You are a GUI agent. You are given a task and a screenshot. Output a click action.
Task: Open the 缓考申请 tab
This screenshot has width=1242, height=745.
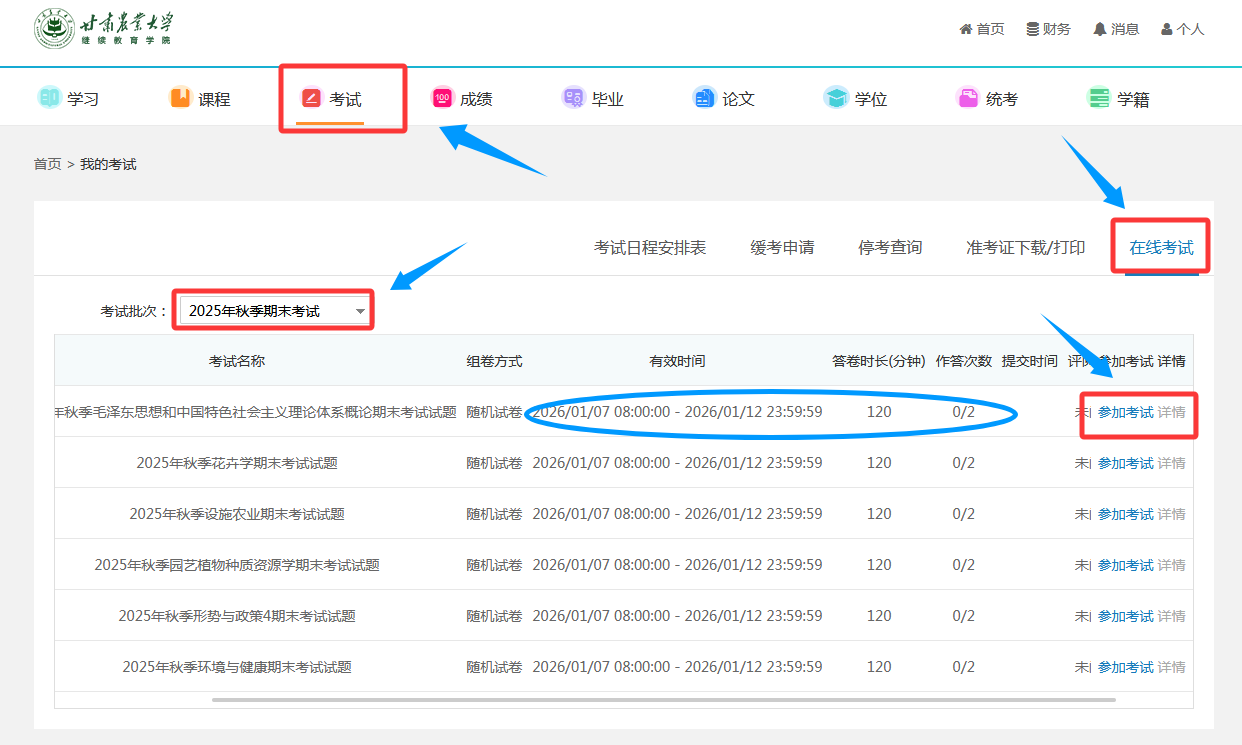pyautogui.click(x=782, y=248)
